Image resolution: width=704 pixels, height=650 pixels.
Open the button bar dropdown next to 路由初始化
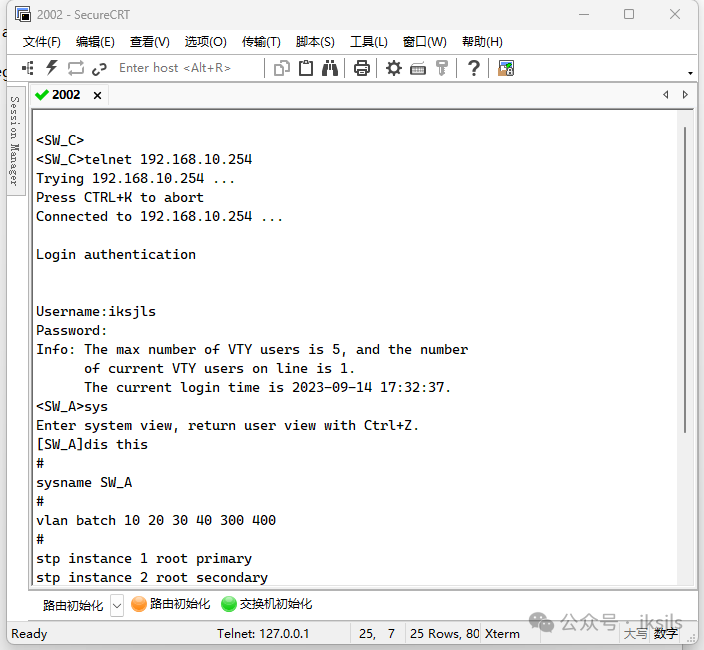pyautogui.click(x=116, y=605)
